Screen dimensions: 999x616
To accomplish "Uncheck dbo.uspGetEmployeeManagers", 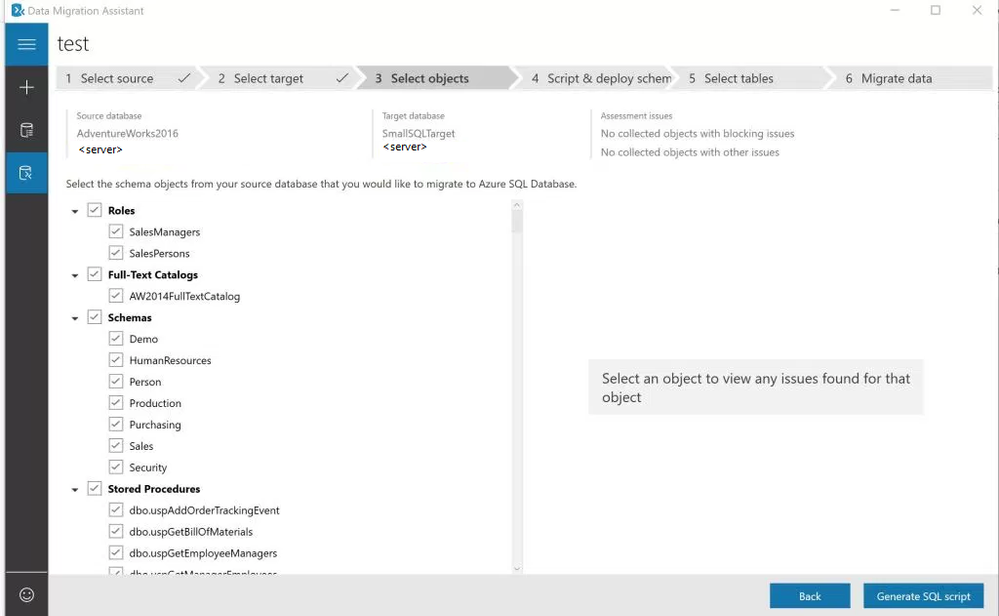I will coord(115,552).
